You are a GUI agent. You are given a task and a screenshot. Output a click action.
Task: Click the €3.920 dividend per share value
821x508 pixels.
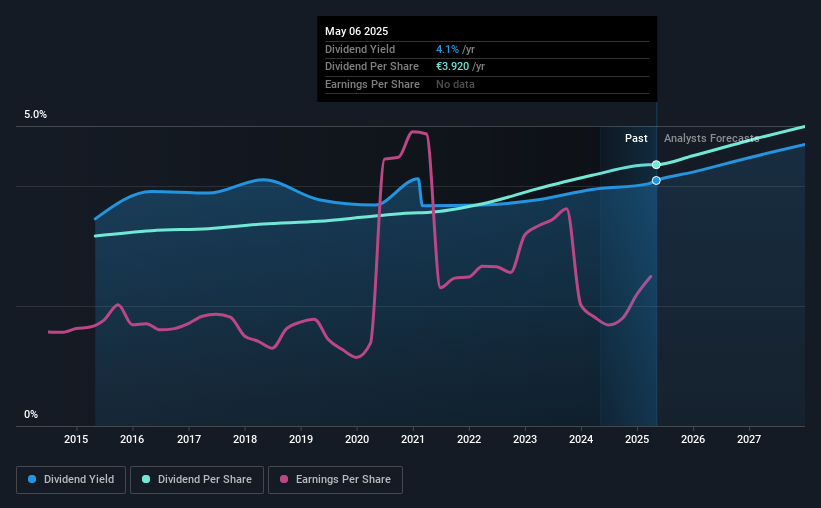pos(452,67)
